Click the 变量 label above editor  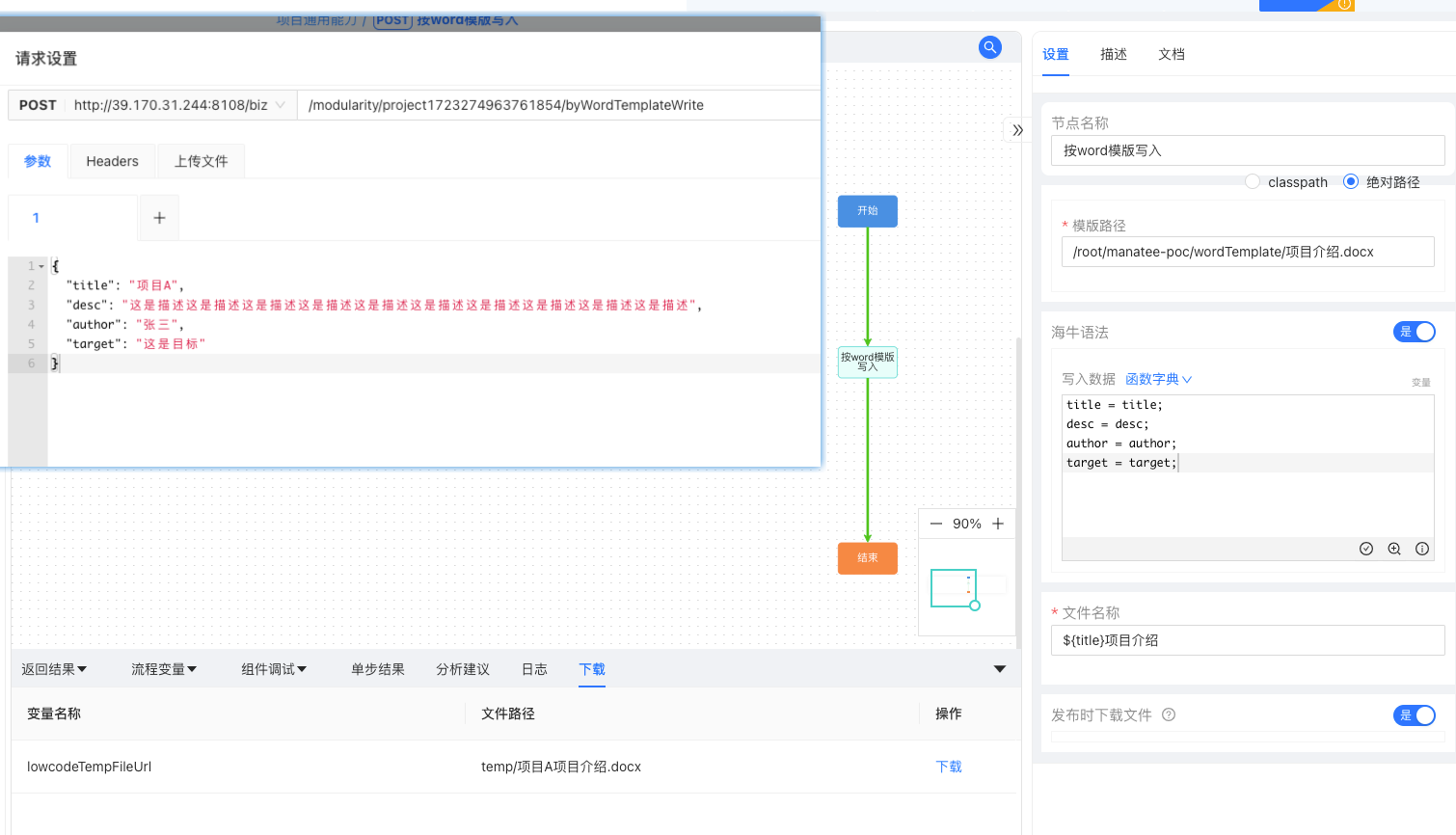[1421, 383]
